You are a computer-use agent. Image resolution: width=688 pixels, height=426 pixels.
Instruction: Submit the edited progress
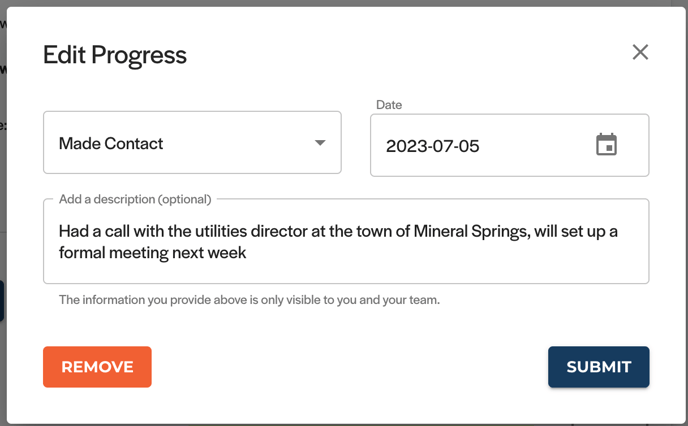(x=598, y=367)
